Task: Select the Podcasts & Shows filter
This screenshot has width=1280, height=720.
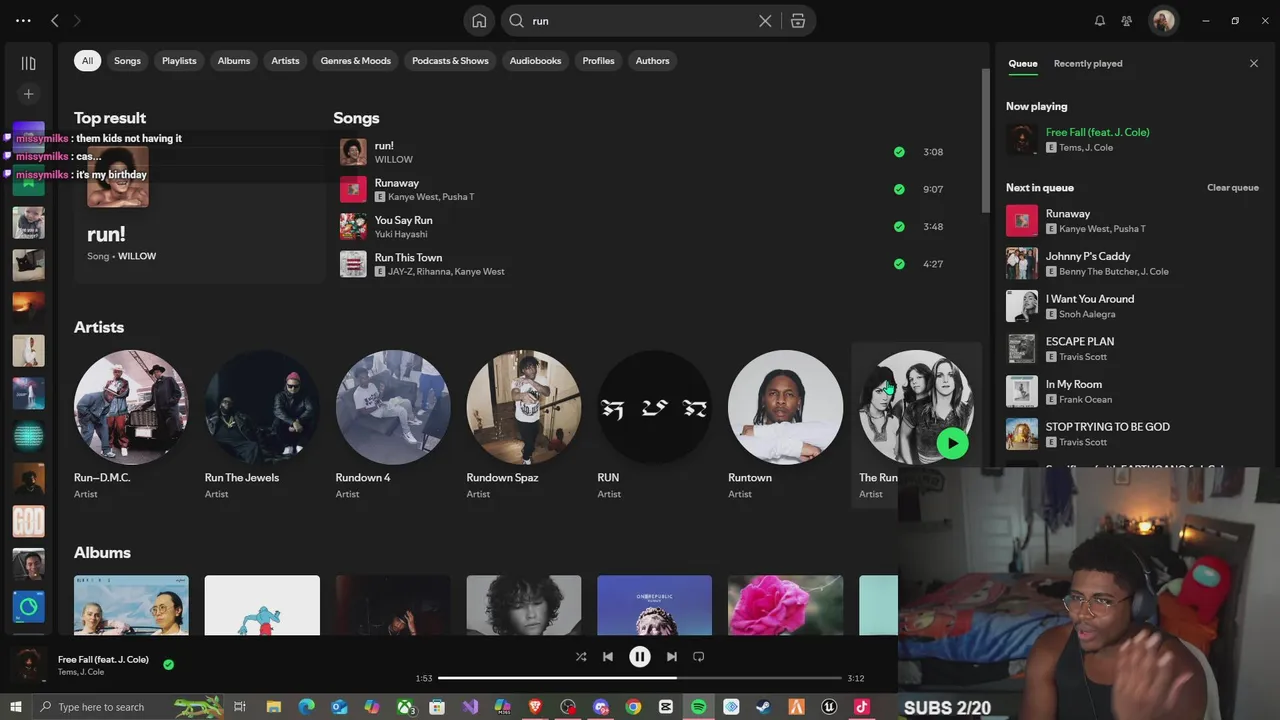Action: [x=450, y=61]
